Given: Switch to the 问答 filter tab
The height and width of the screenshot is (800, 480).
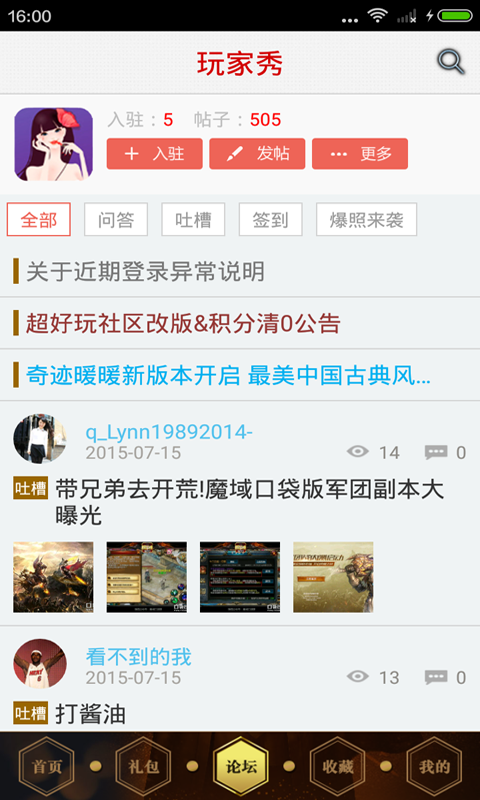Looking at the screenshot, I should [x=116, y=219].
